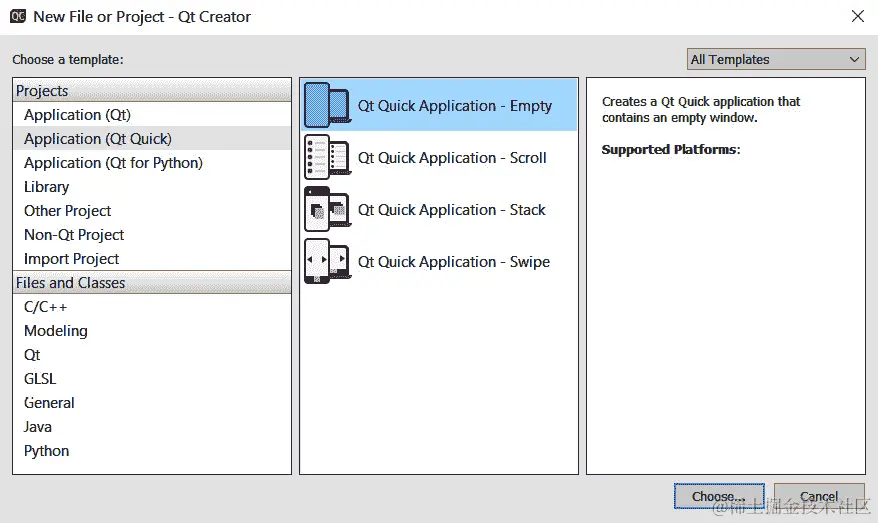Select Java file category

(x=152, y=427)
